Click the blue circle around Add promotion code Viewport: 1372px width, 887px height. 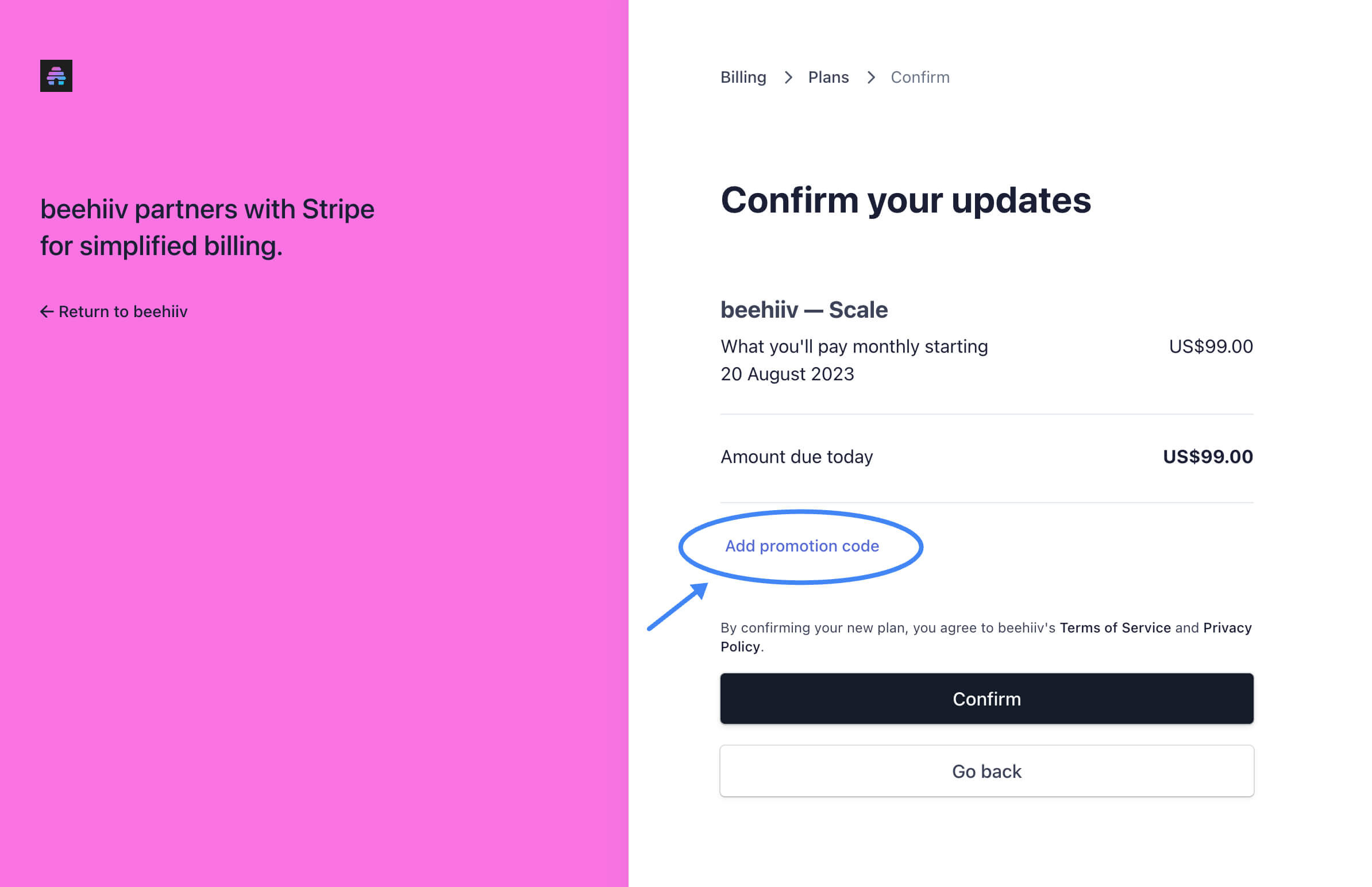[x=801, y=546]
